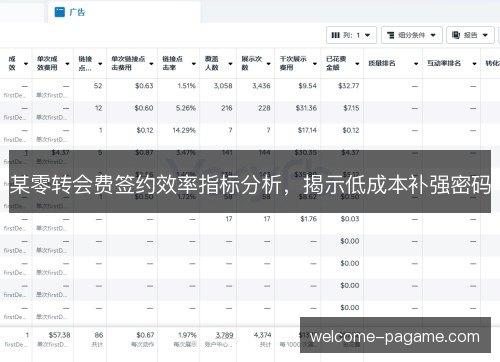Image resolution: width=500 pixels, height=362 pixels.
Task: Select the $31.36 CPM cell
Action: pyautogui.click(x=306, y=108)
